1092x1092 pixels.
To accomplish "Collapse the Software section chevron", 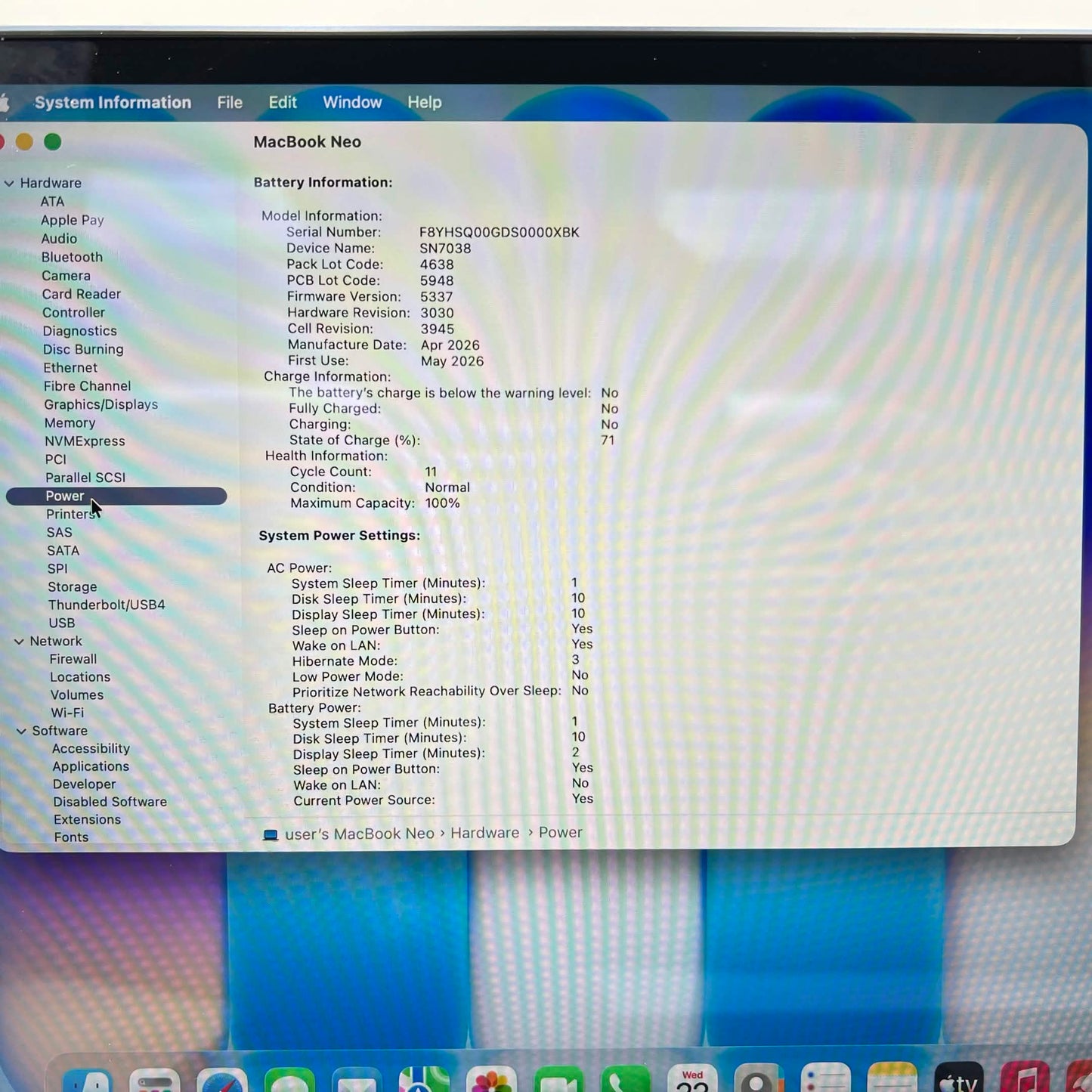I will (x=21, y=732).
